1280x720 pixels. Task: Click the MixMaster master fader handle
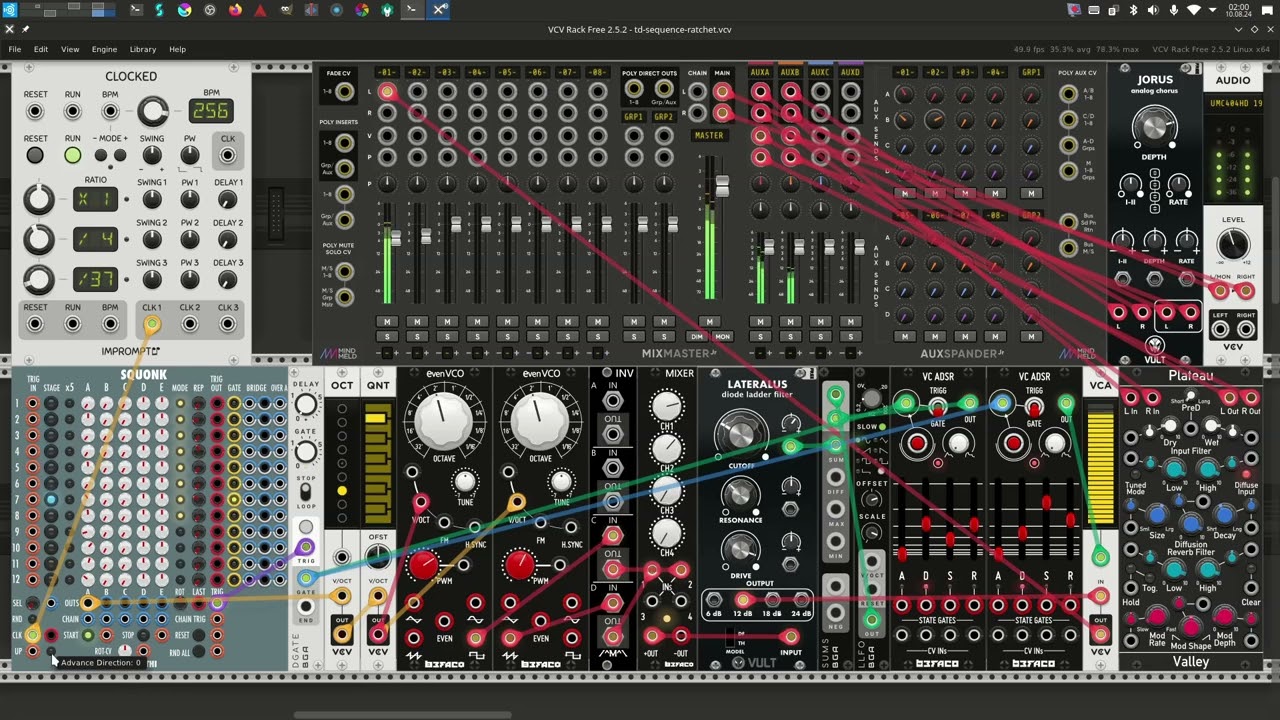pos(722,186)
